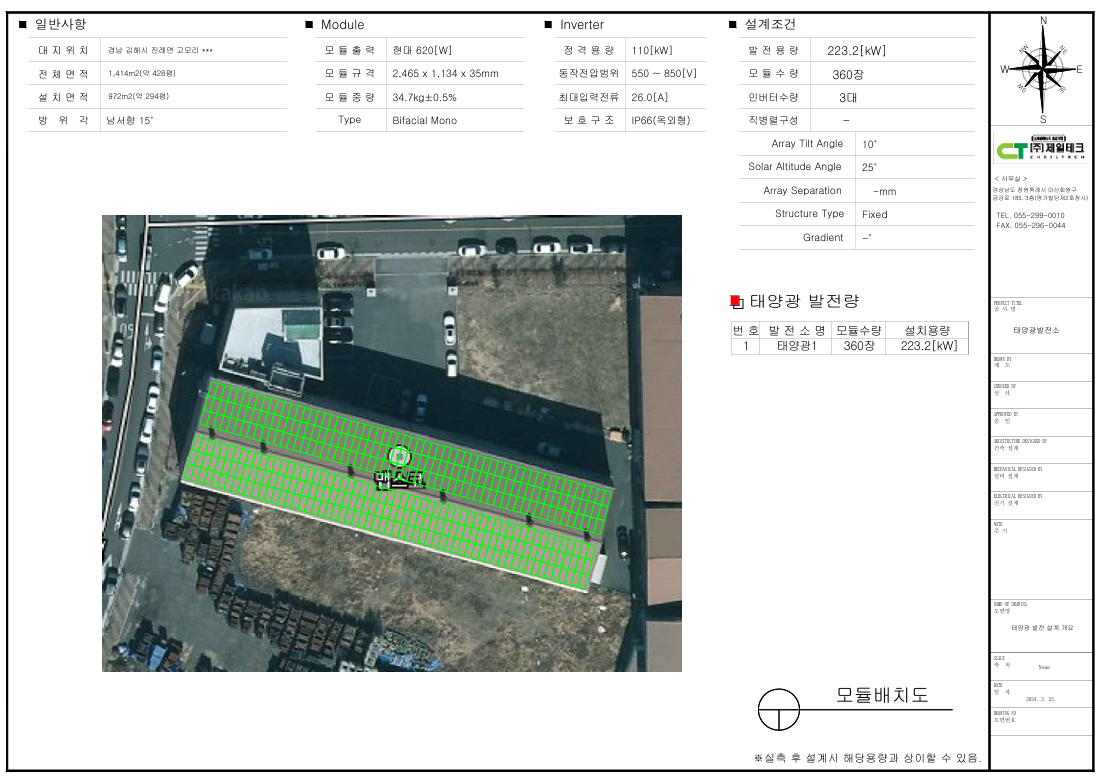
Task: Click the square bullet before Inverter heading
Action: pyautogui.click(x=548, y=25)
